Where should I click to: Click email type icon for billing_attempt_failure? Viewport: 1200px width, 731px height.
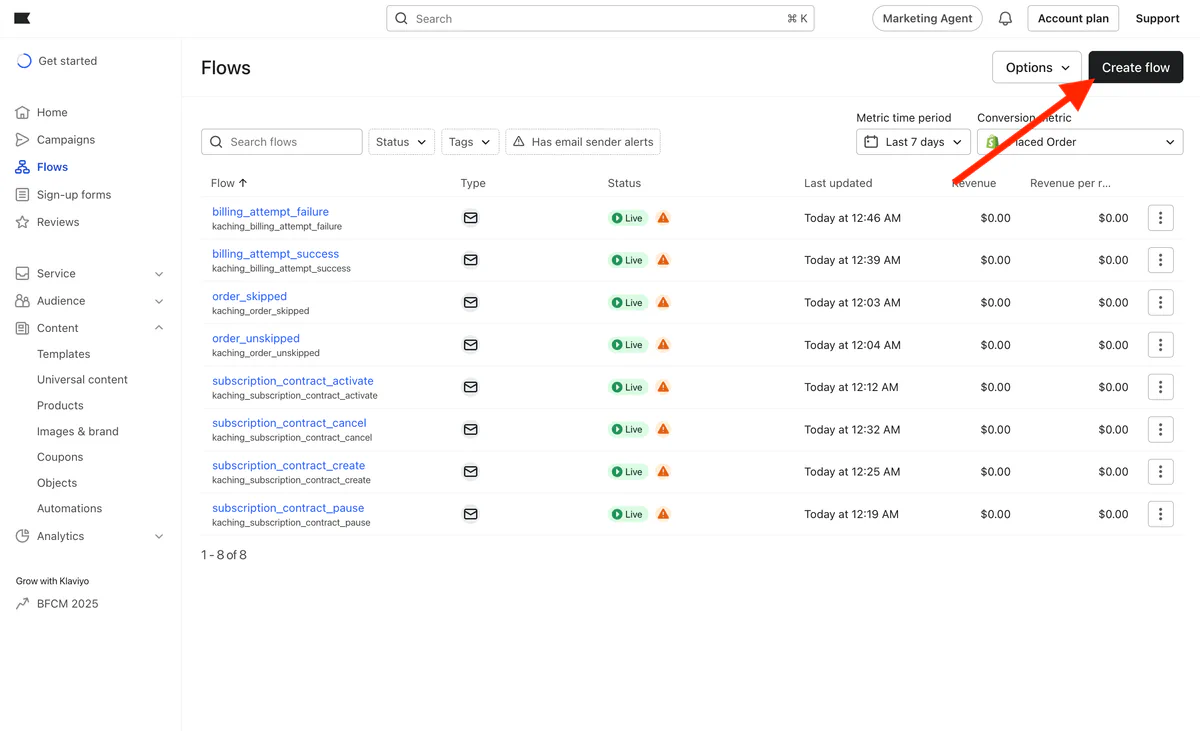click(x=470, y=218)
